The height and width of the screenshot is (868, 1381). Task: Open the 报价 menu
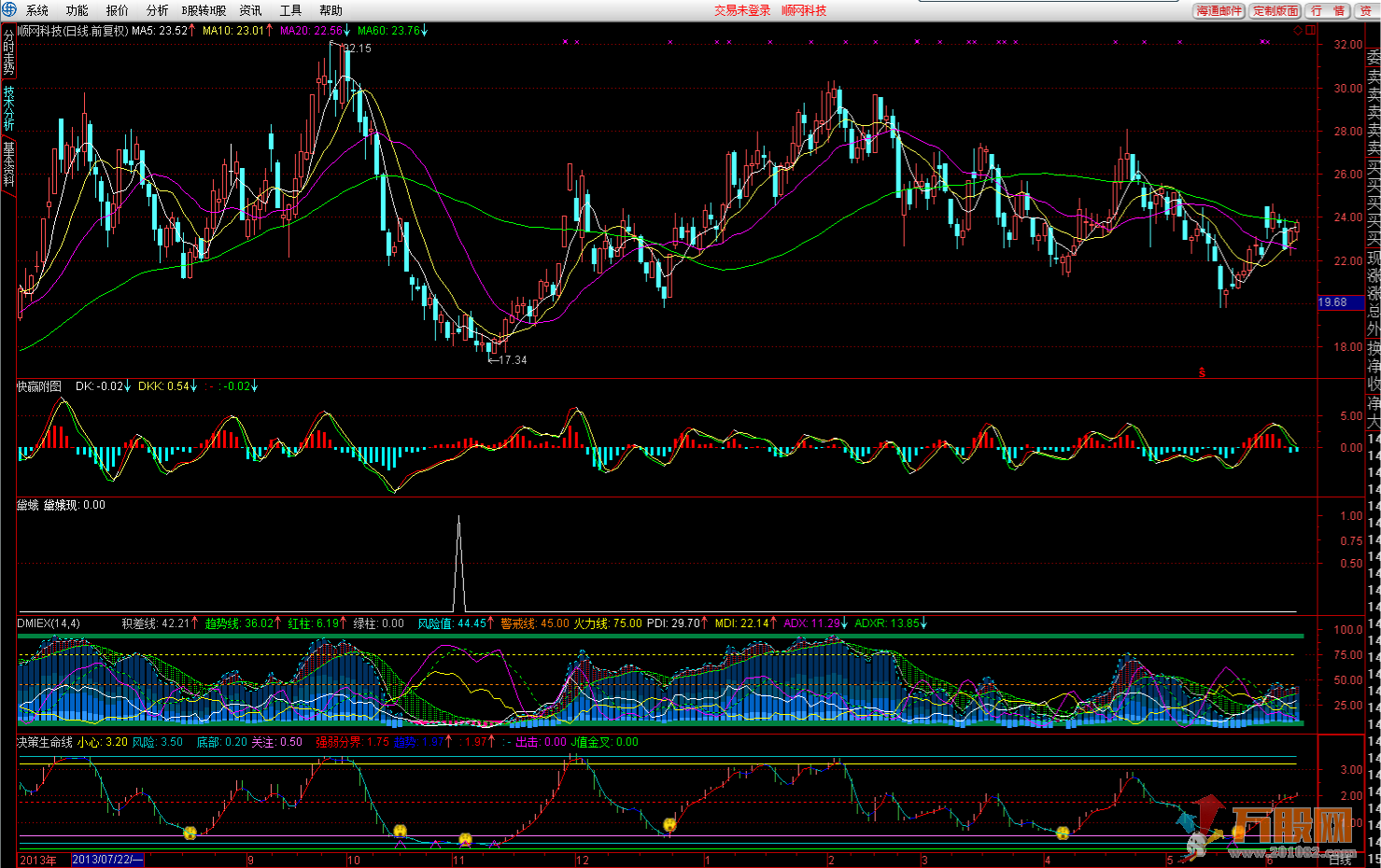point(118,10)
